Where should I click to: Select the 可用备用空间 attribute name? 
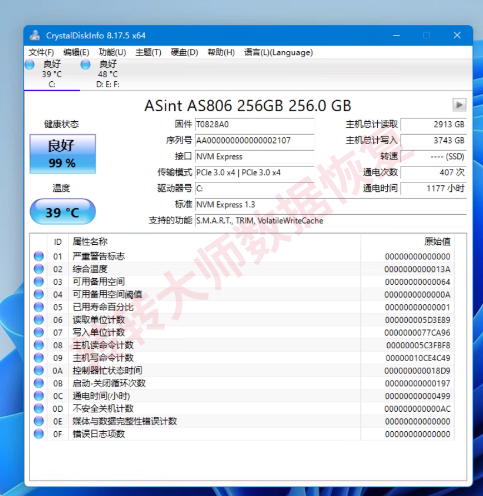pyautogui.click(x=99, y=282)
